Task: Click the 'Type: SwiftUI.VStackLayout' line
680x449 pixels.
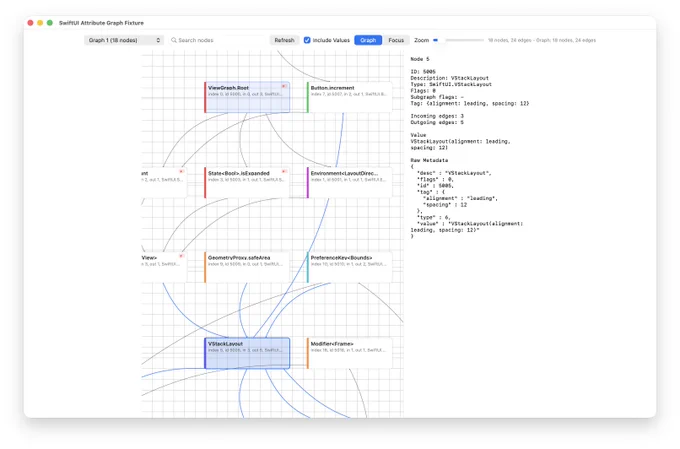Action: click(451, 84)
